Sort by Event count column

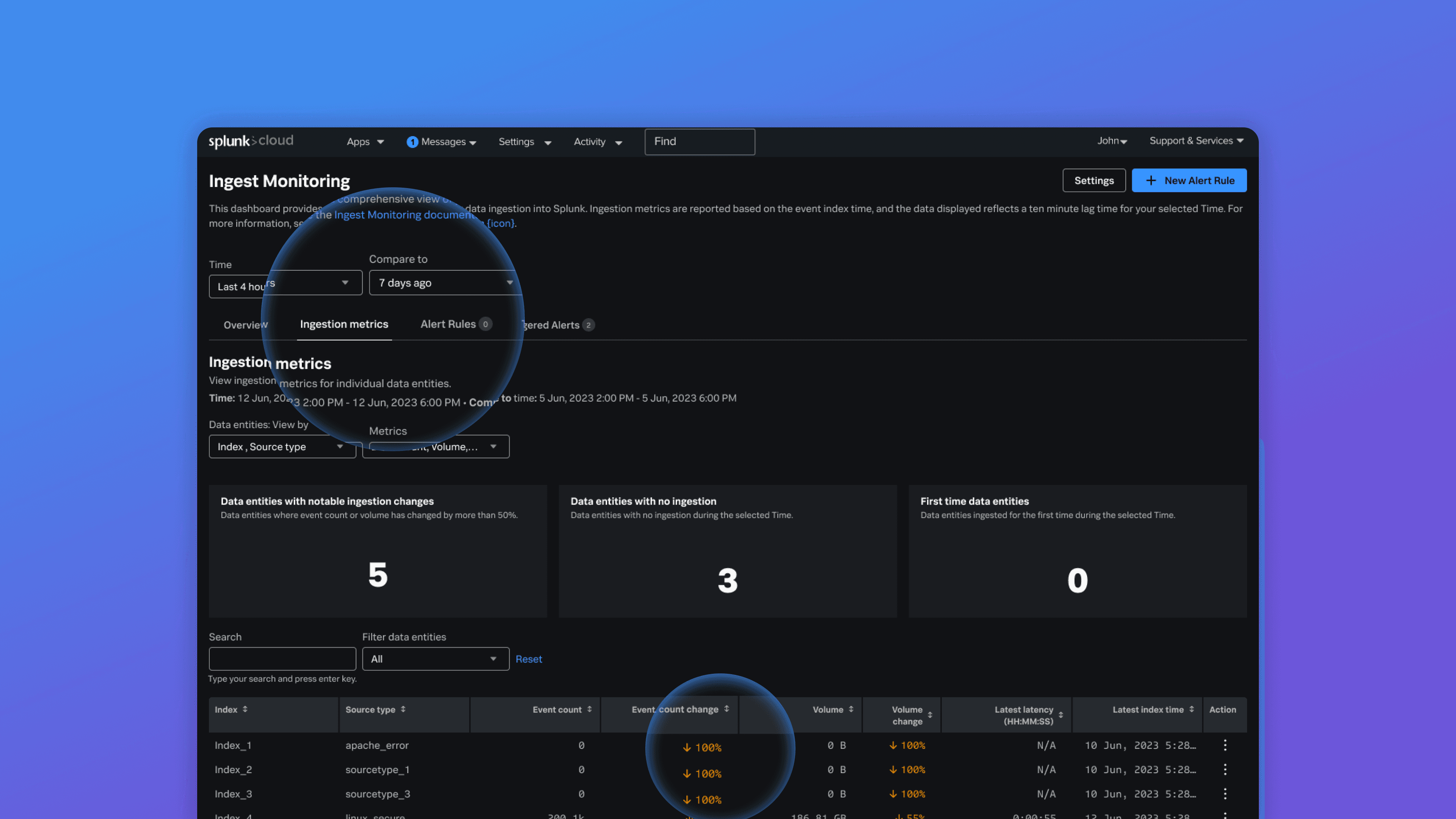[x=589, y=709]
